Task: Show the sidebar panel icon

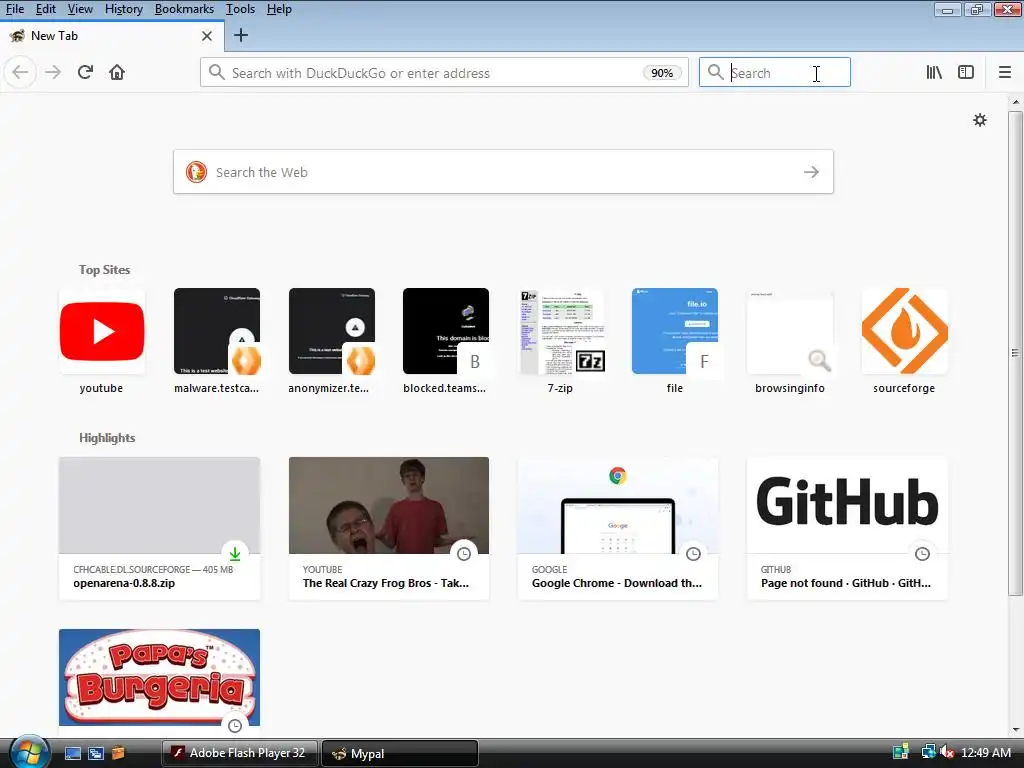Action: pos(966,72)
